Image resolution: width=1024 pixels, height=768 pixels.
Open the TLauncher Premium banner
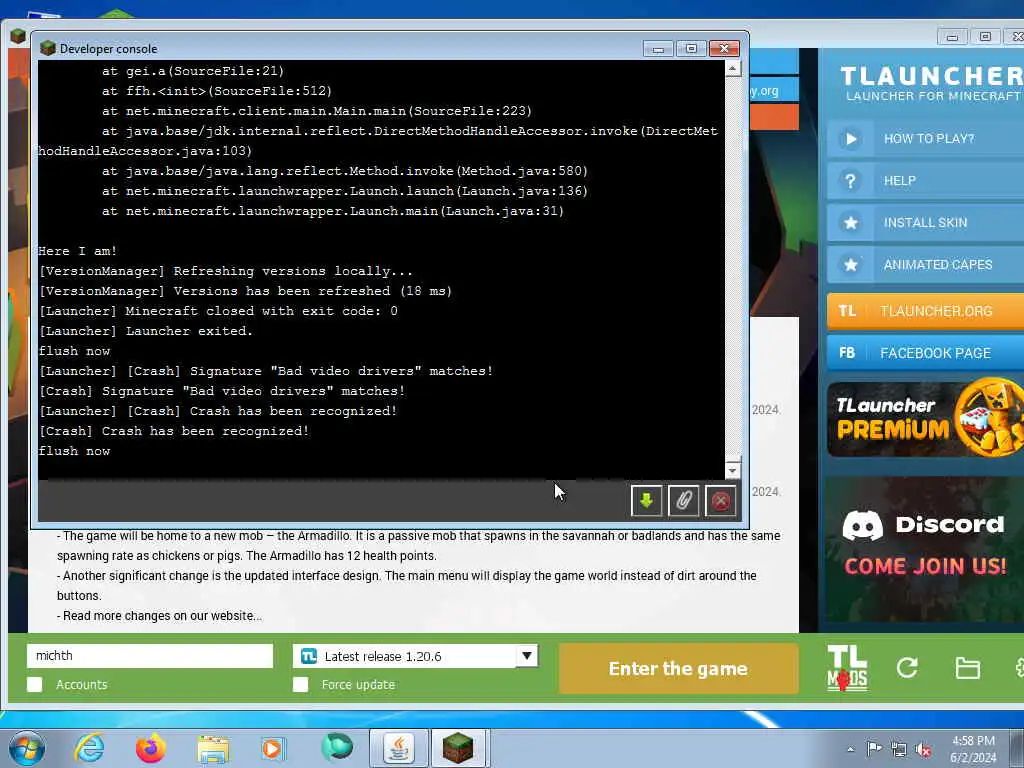click(x=925, y=418)
